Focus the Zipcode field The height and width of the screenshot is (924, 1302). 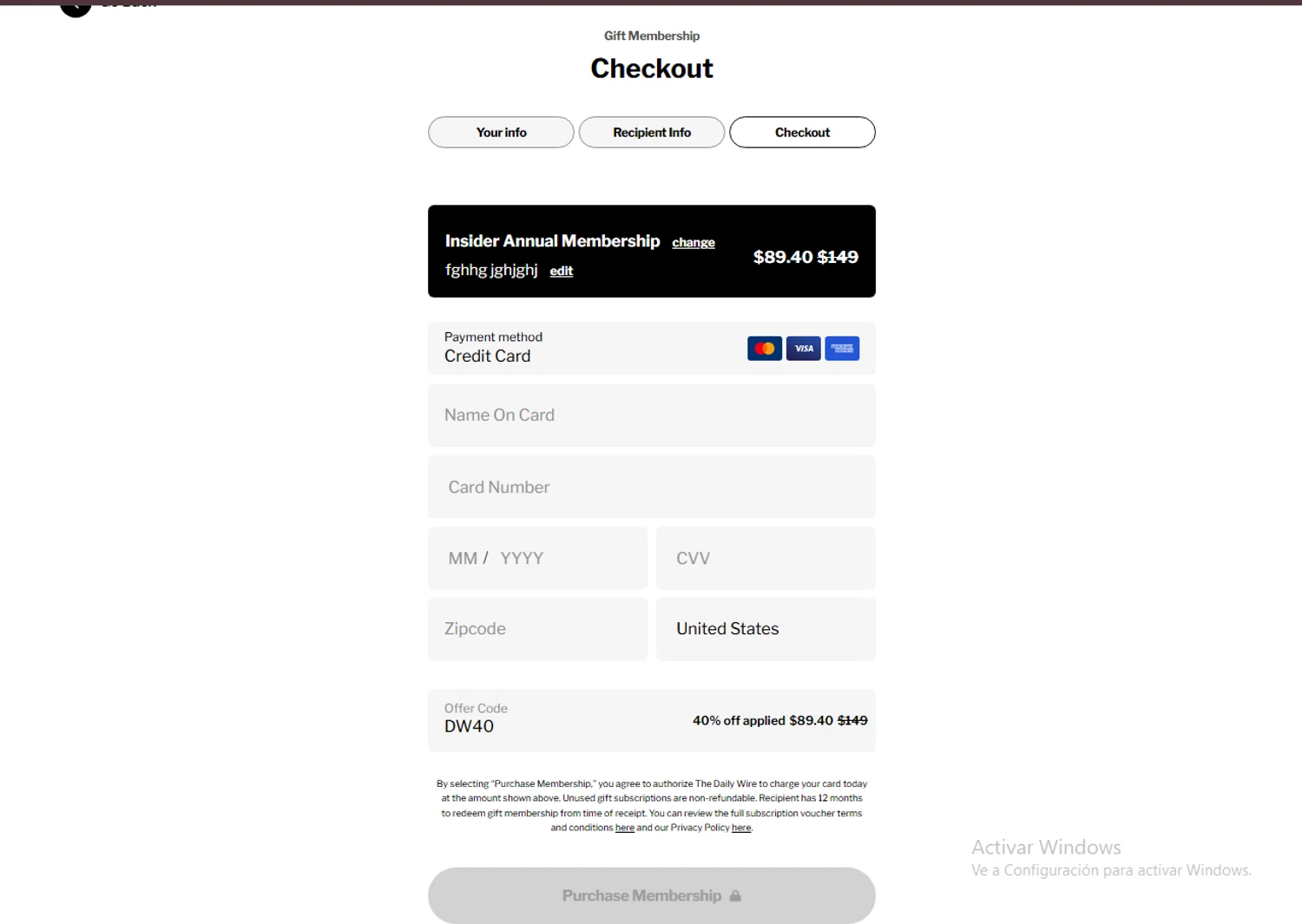click(x=537, y=629)
